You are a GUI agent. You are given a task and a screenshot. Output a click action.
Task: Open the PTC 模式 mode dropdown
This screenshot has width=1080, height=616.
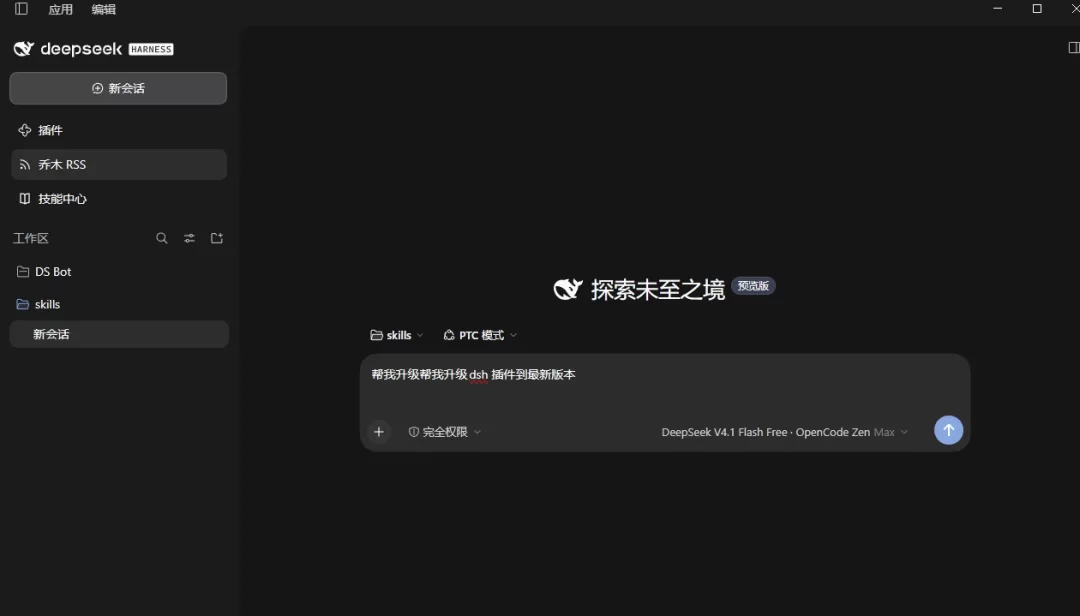click(480, 335)
